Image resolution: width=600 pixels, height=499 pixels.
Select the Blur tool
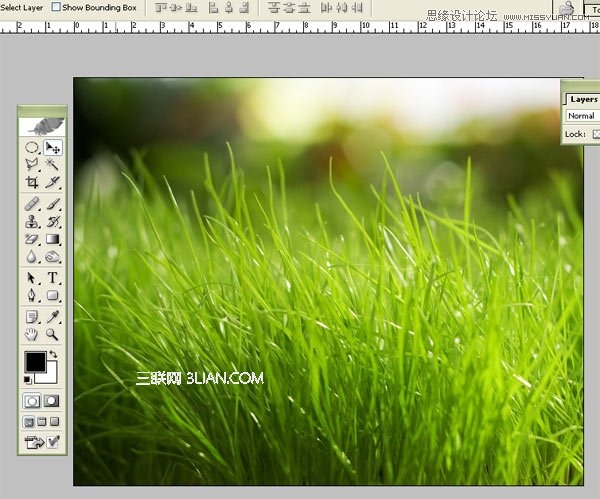pos(32,257)
